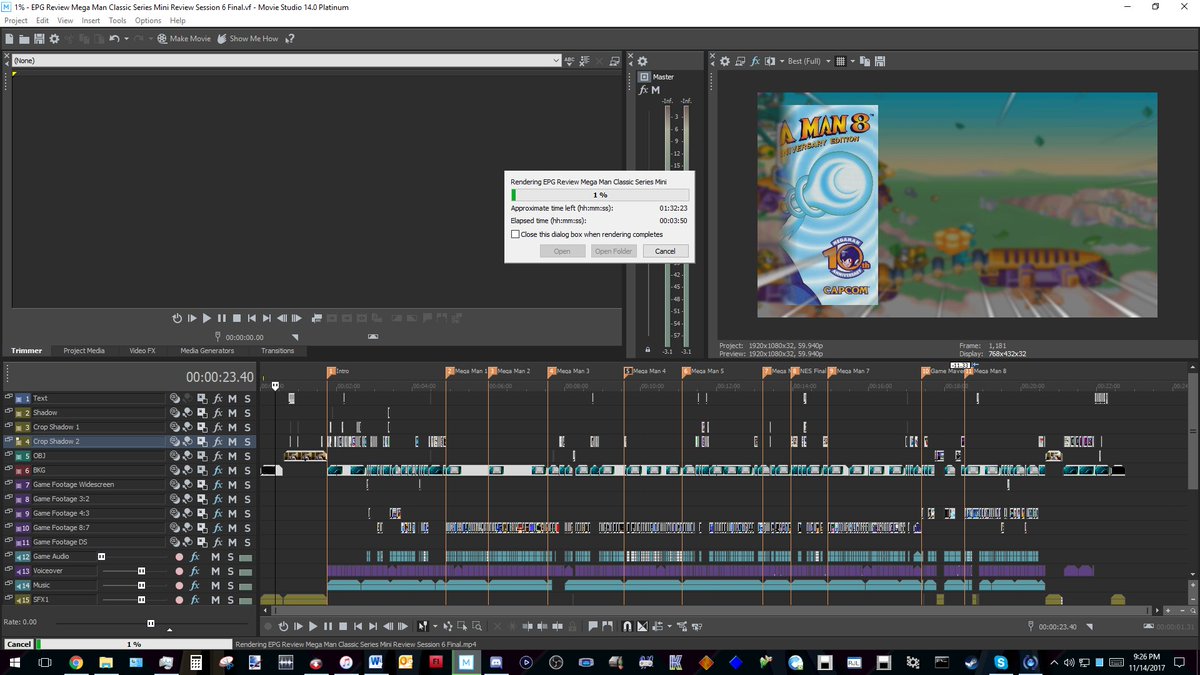Click the preview Video FX icon
The image size is (1200, 675).
point(756,61)
